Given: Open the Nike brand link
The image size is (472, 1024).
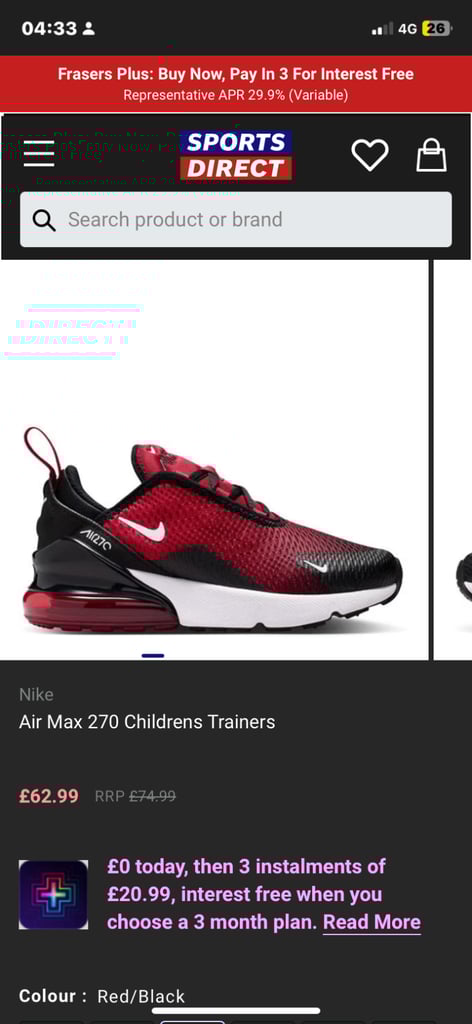Looking at the screenshot, I should click(x=37, y=694).
